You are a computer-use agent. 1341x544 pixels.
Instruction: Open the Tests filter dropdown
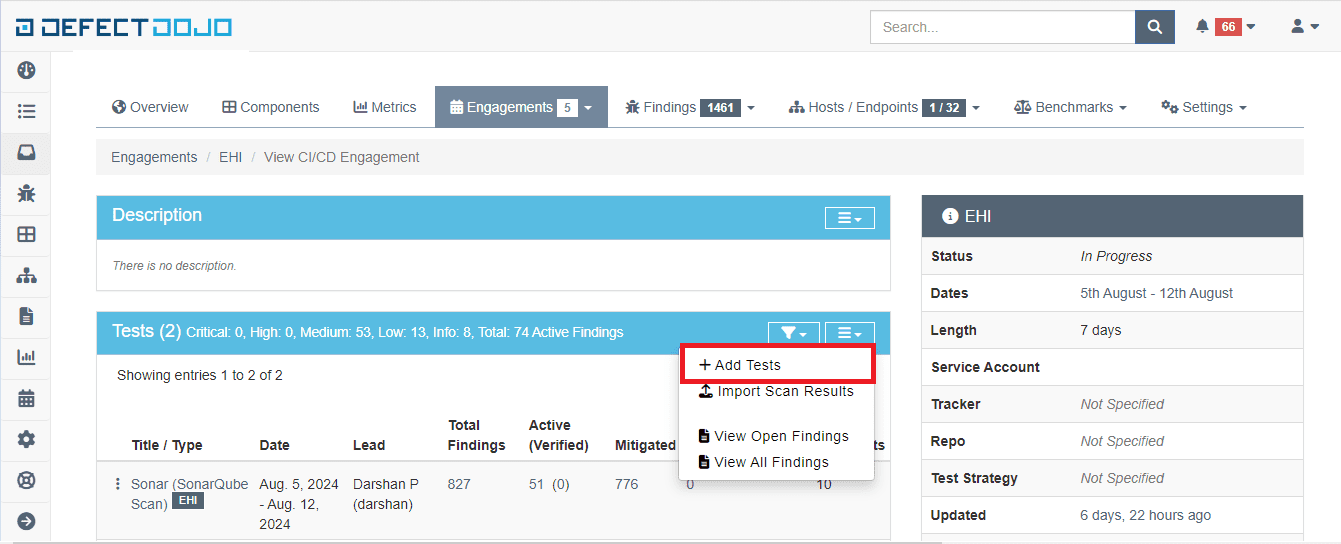(793, 333)
